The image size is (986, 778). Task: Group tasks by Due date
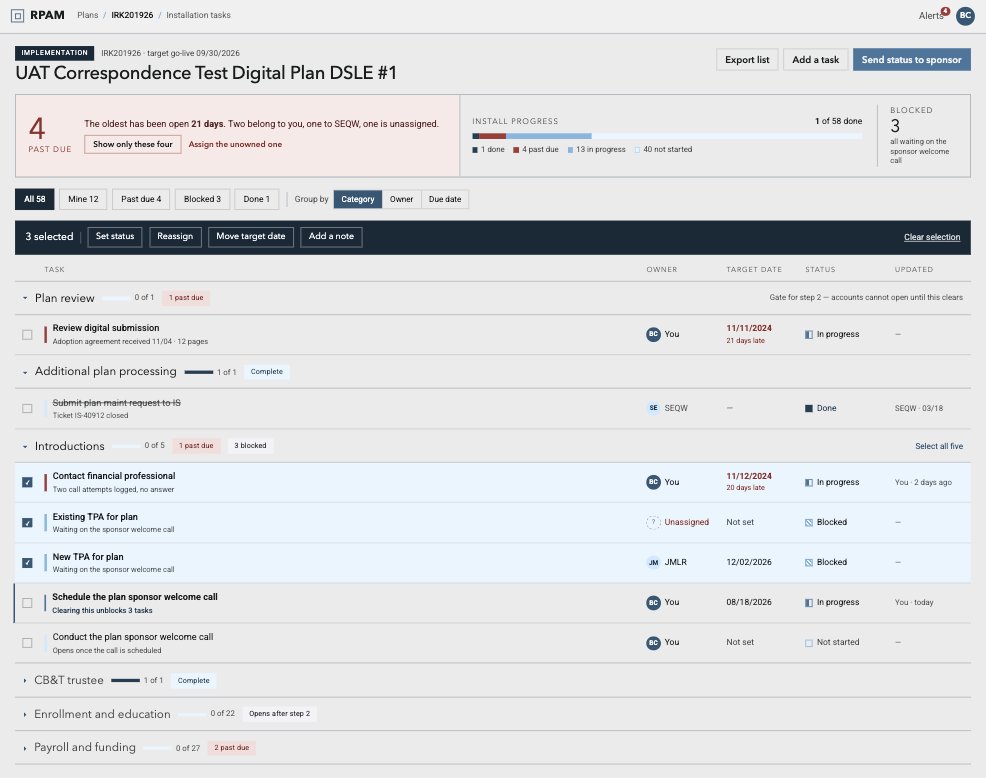[x=445, y=199]
